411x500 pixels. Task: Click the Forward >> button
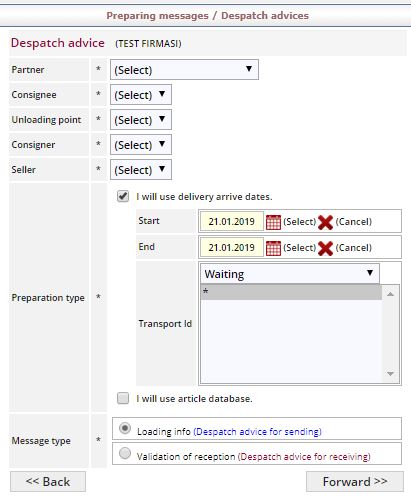[355, 481]
